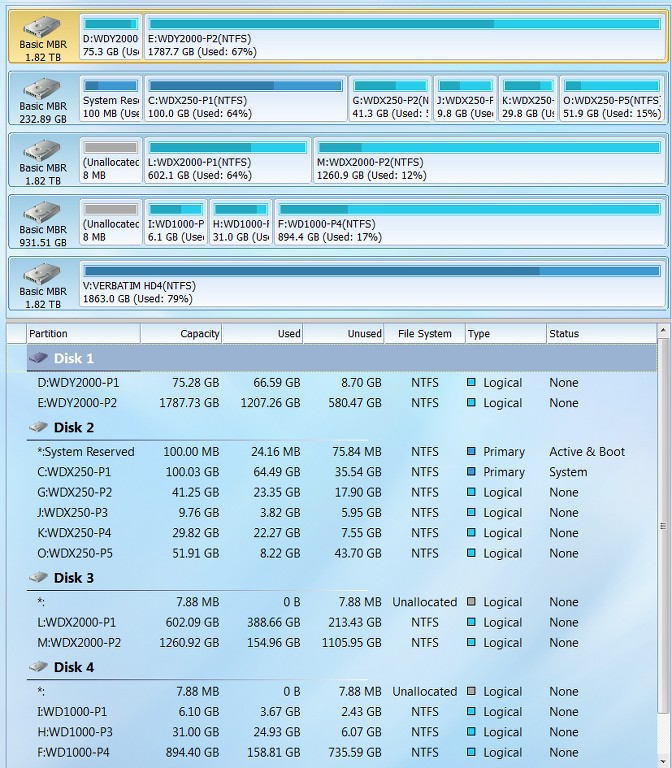
Task: Click the Primary type color square for C:WDX250-P1
Action: [471, 472]
